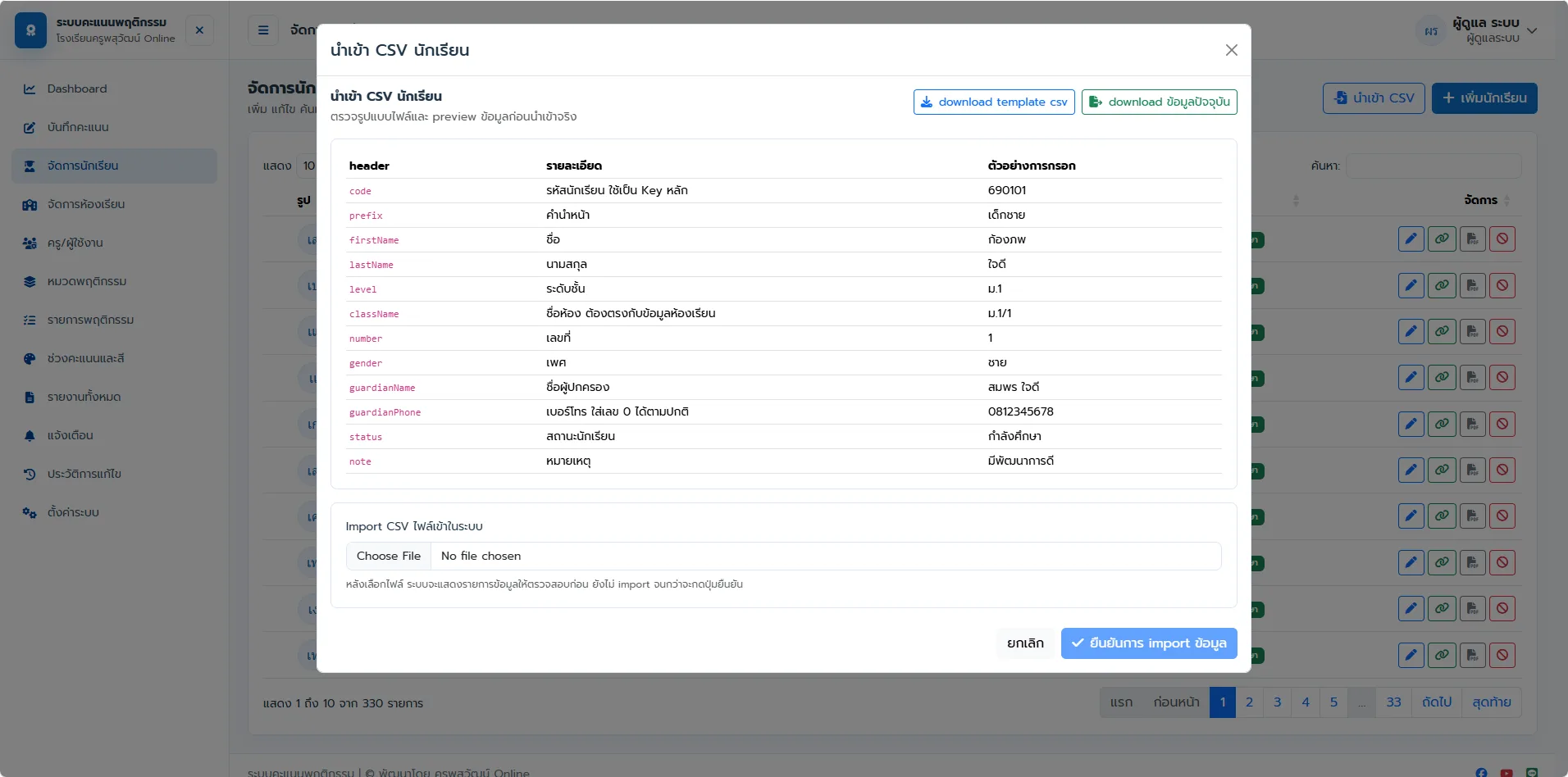This screenshot has width=1568, height=777.
Task: Open the Choose File picker
Action: (x=389, y=556)
